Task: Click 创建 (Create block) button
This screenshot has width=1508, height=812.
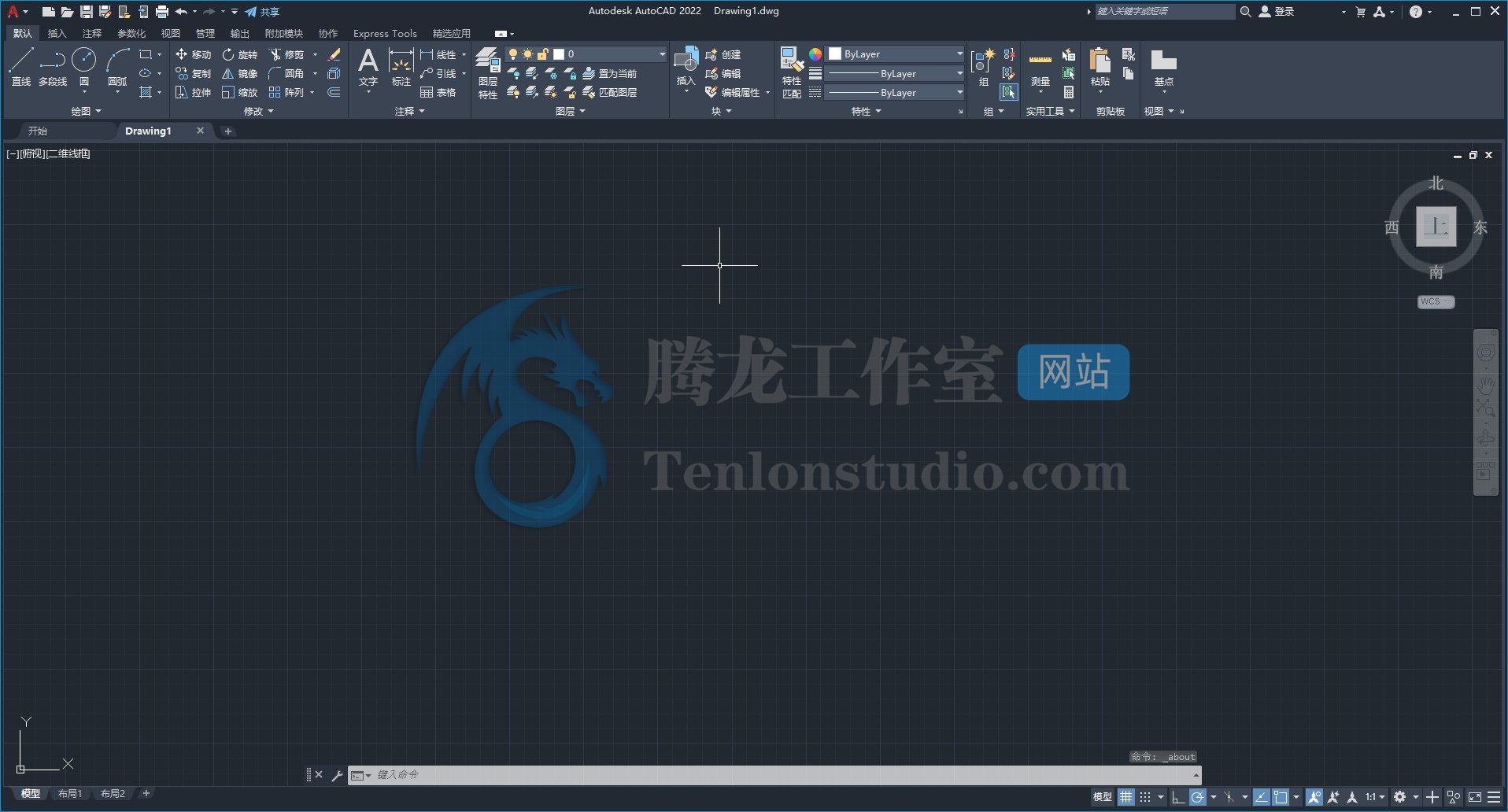Action: pos(723,54)
